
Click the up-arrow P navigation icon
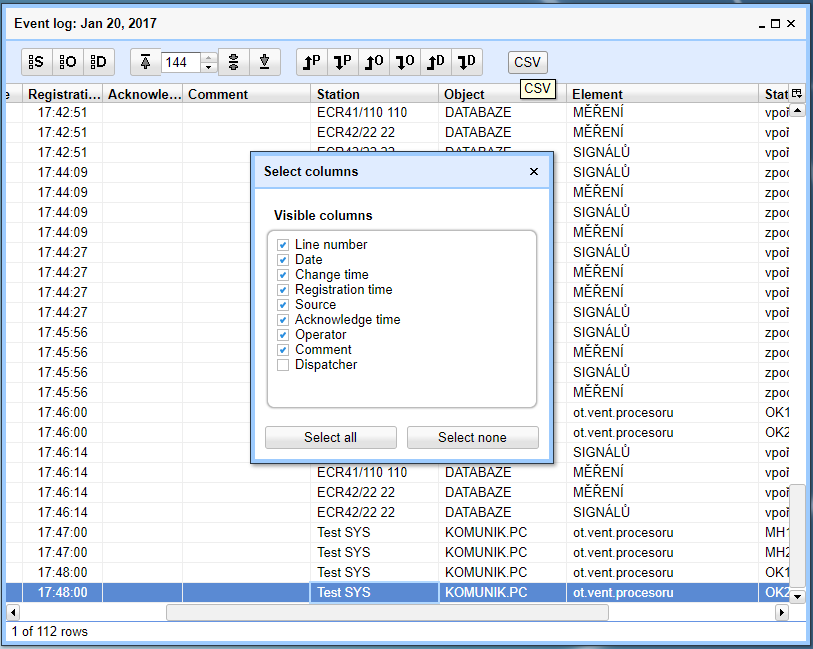coord(312,62)
